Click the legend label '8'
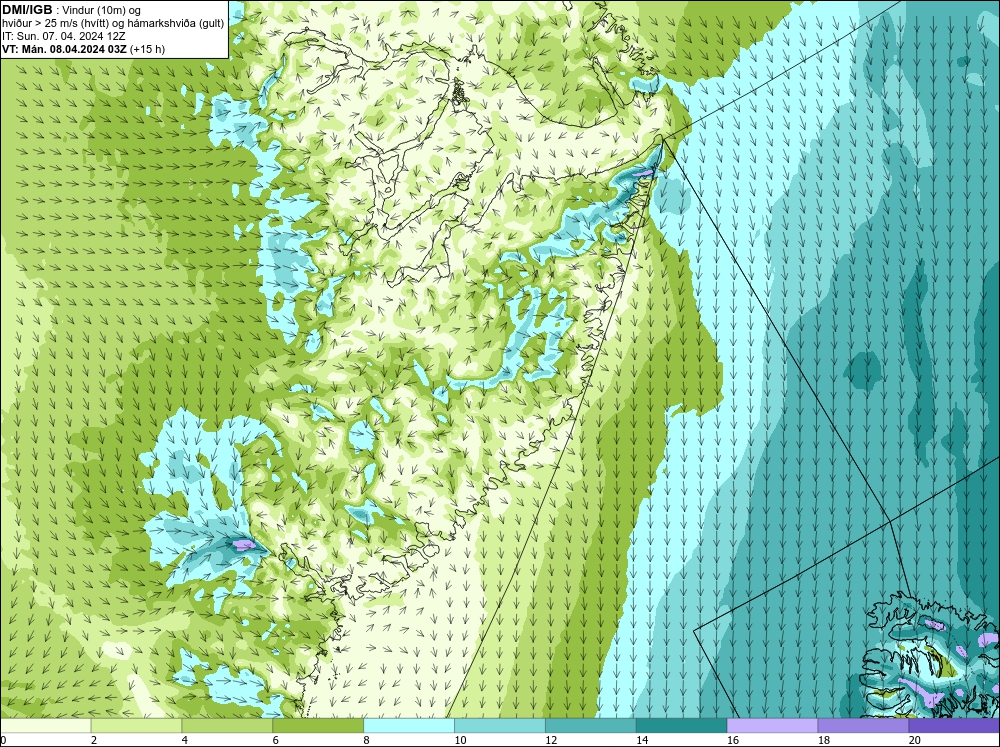Viewport: 1000px width, 747px height. coord(367,740)
